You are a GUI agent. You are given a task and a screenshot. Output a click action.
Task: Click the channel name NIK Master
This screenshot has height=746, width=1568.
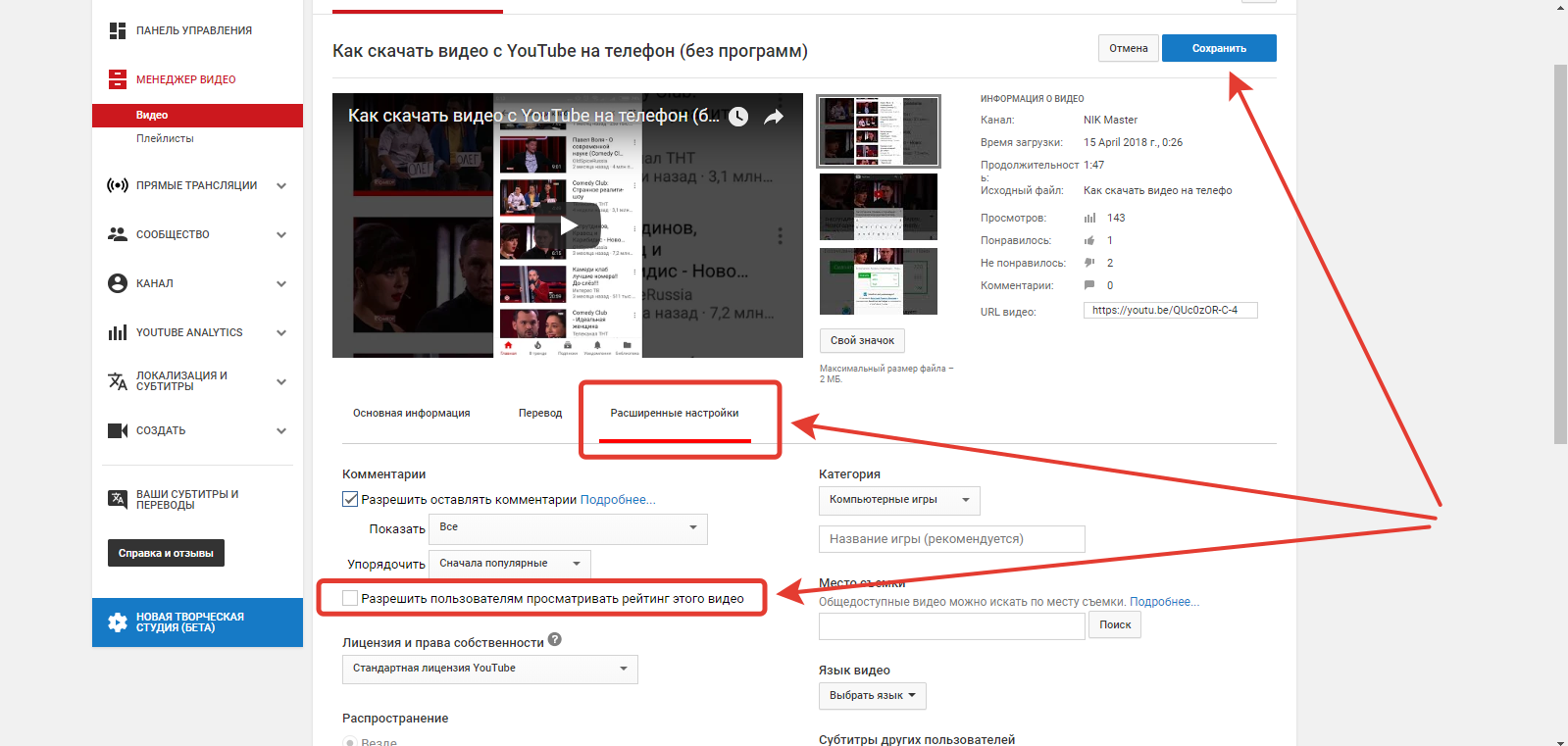click(1110, 120)
